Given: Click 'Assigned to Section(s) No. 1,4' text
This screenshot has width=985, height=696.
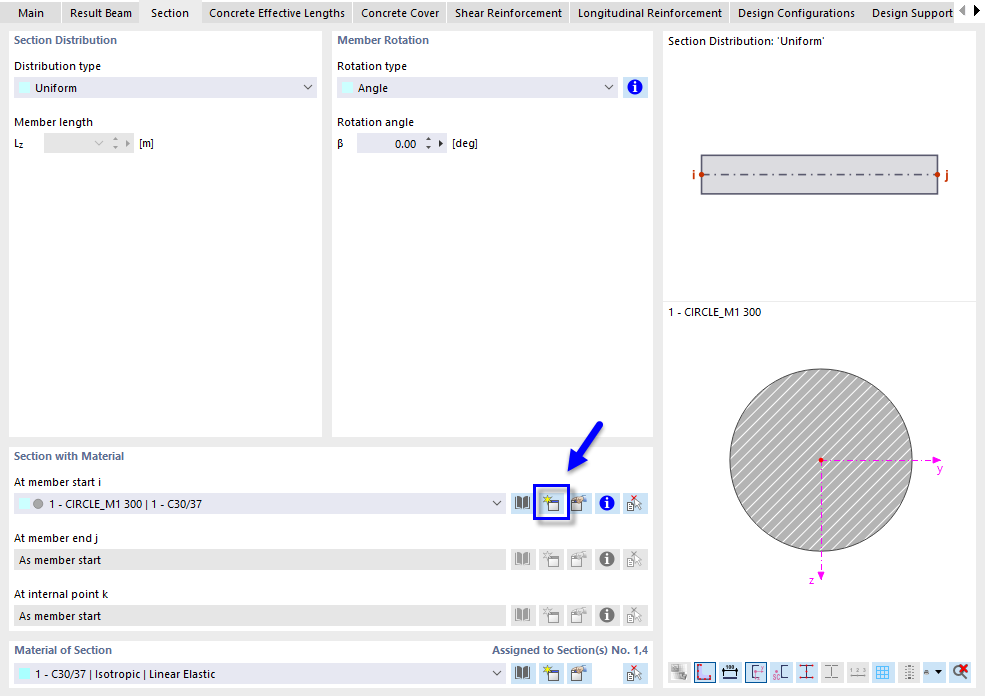Looking at the screenshot, I should pyautogui.click(x=570, y=650).
